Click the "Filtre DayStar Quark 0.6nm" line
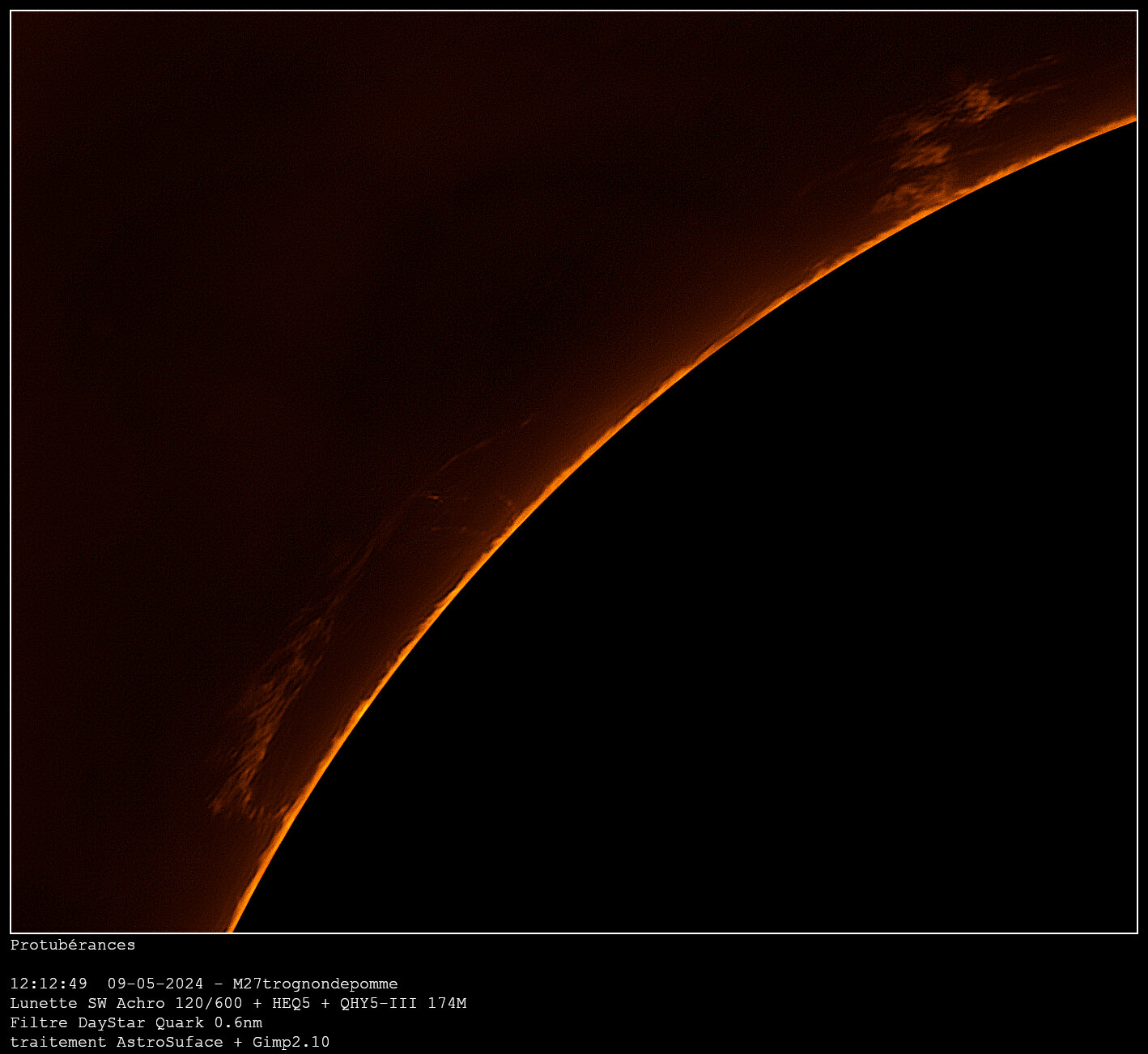 (x=136, y=1023)
